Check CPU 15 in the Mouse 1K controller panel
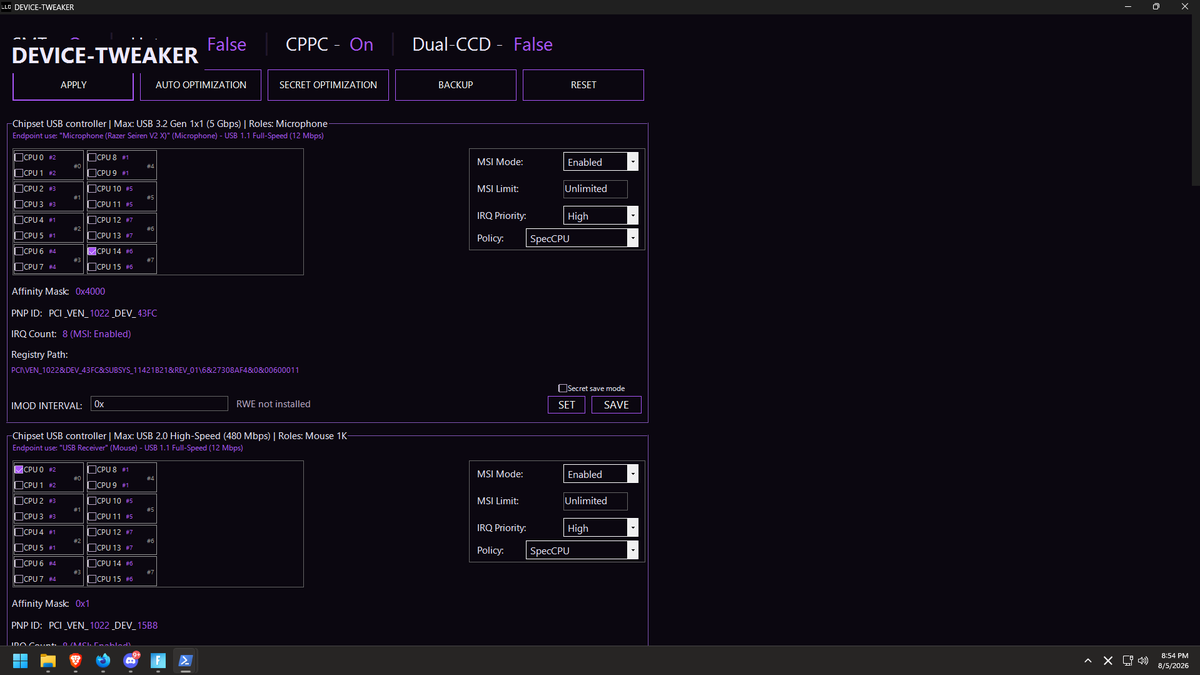1200x675 pixels. pos(92,579)
